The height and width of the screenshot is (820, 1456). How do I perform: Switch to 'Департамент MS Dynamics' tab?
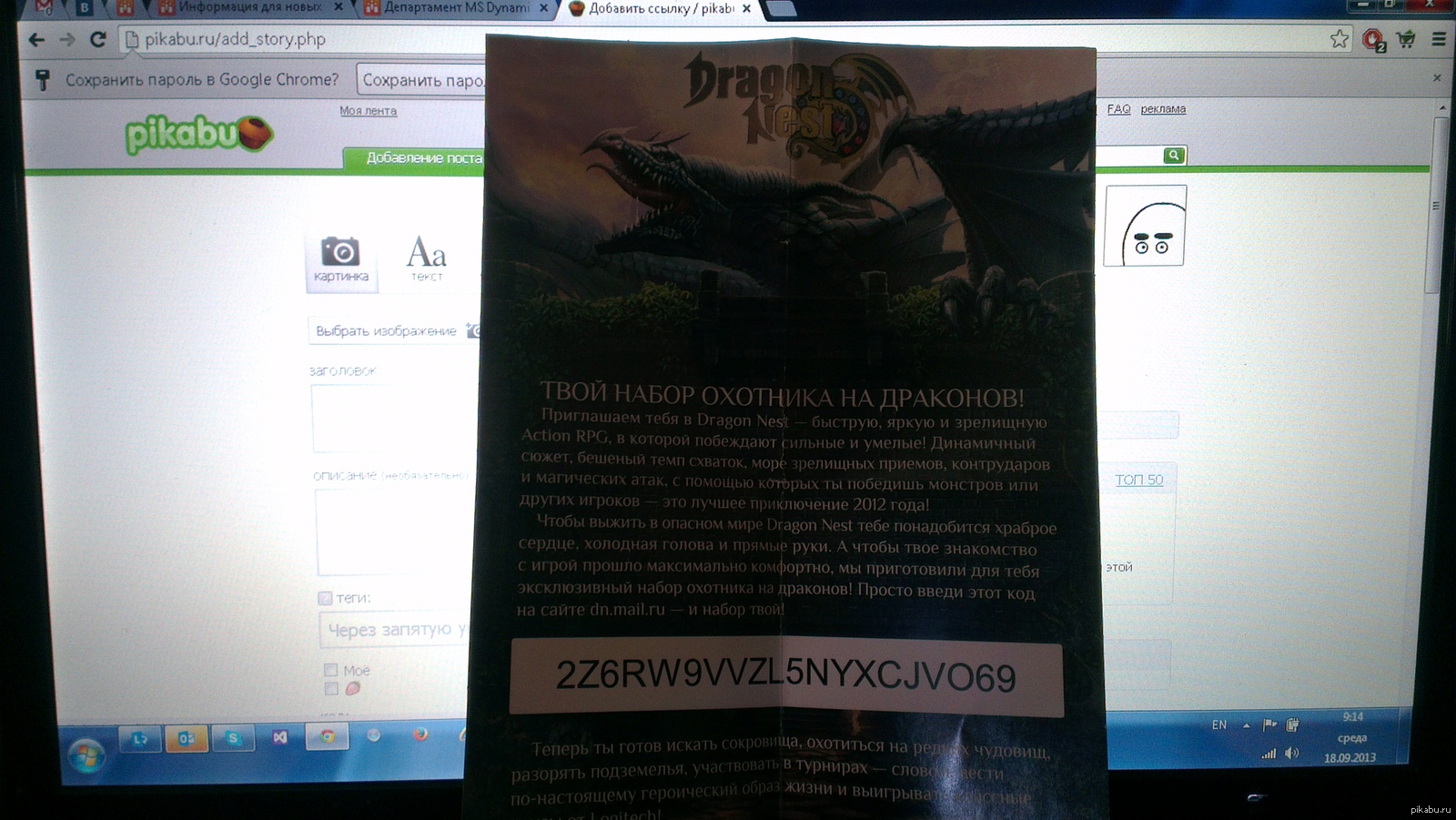coord(455,8)
